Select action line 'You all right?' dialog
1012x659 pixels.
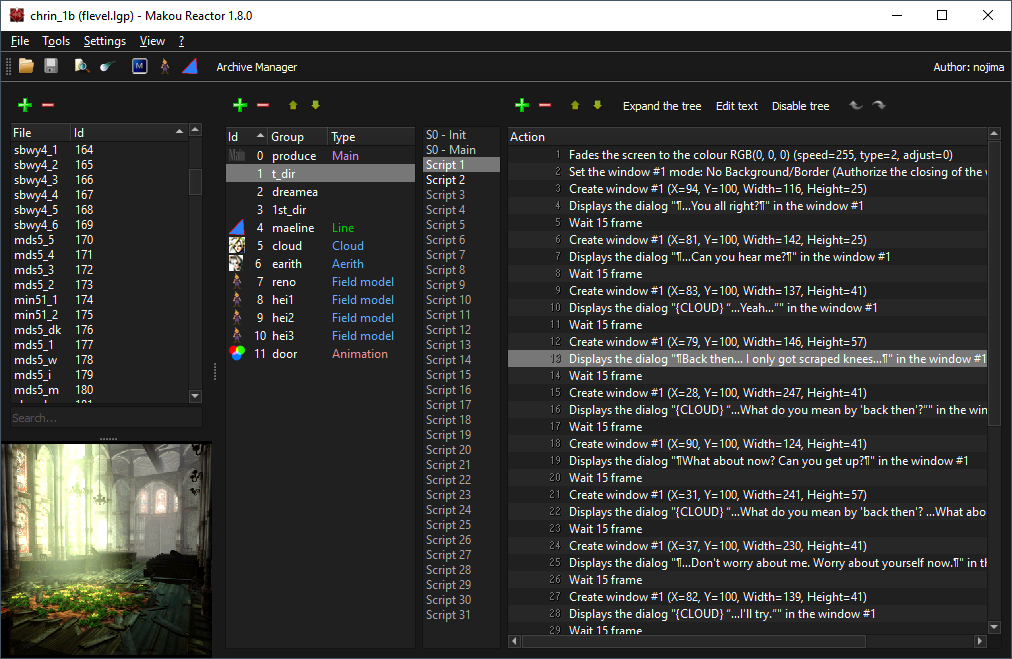pyautogui.click(x=747, y=206)
